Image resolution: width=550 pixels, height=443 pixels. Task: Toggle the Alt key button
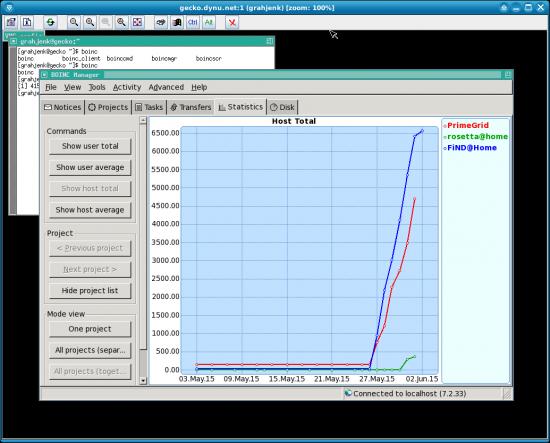(x=209, y=22)
